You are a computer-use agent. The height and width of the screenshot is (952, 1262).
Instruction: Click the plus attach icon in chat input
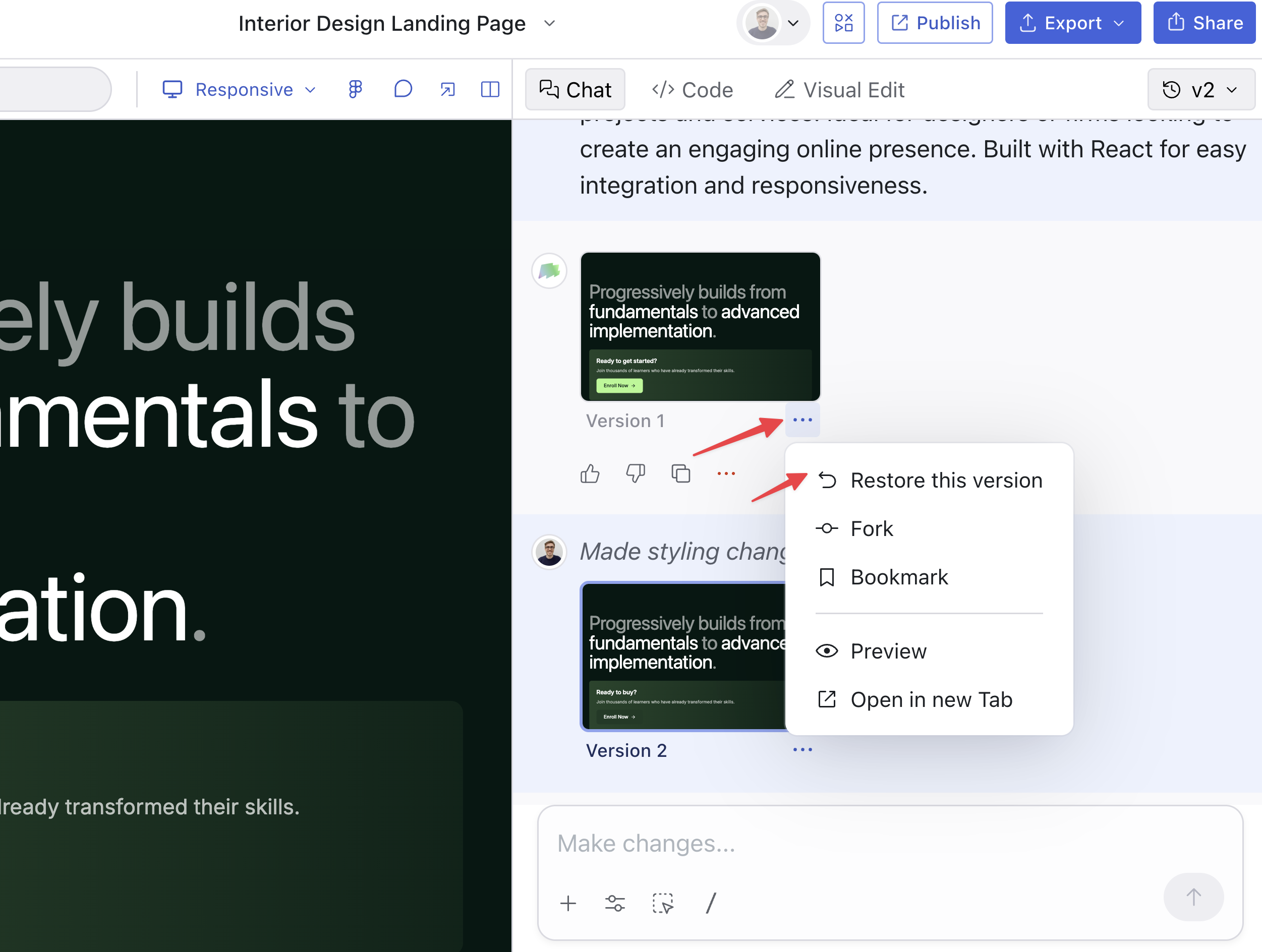click(567, 904)
